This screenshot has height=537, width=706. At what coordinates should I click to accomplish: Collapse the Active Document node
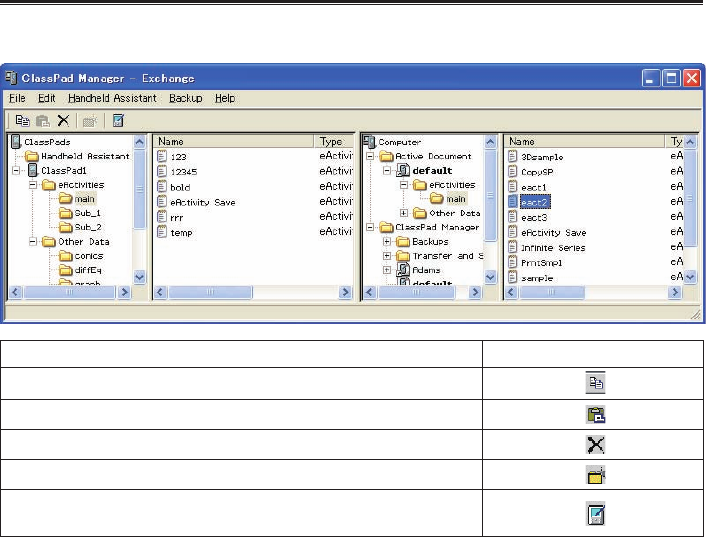(370, 156)
